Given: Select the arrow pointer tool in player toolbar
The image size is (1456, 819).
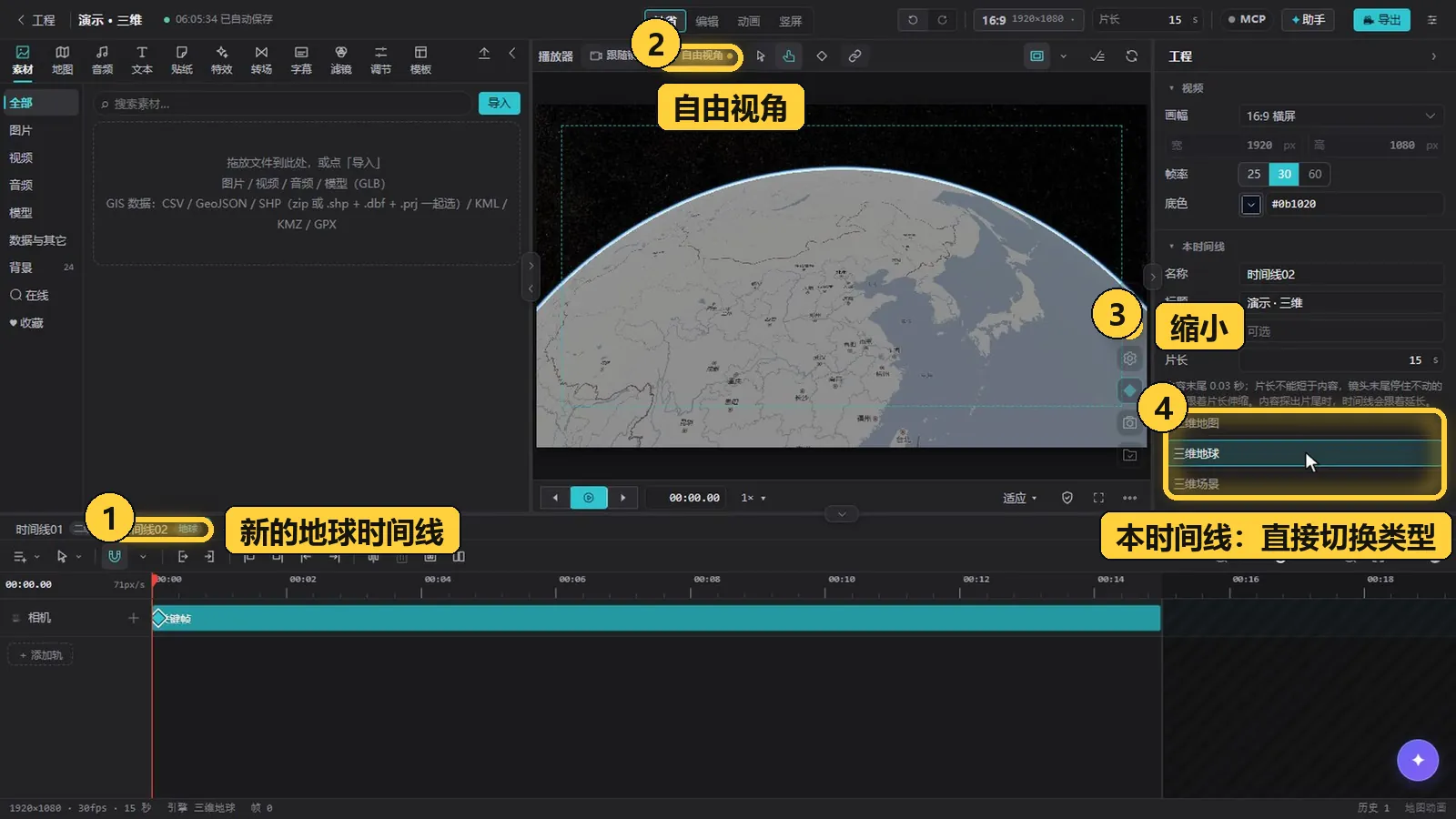Looking at the screenshot, I should pyautogui.click(x=761, y=56).
